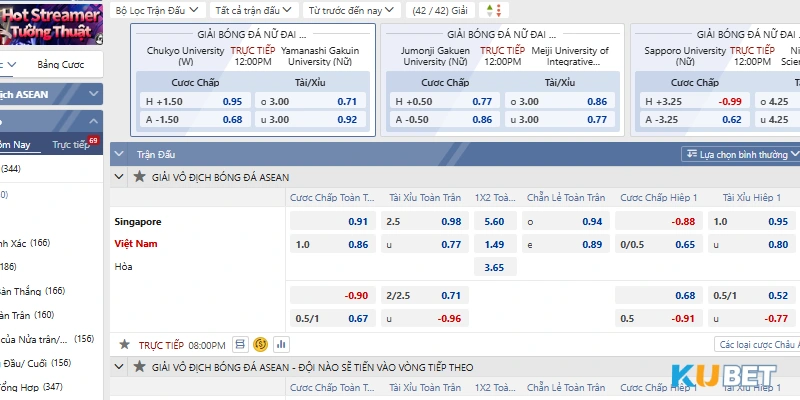Screen dimensions: 800x400
Task: Select first-half handicap odds -0.88
Action: (659, 221)
